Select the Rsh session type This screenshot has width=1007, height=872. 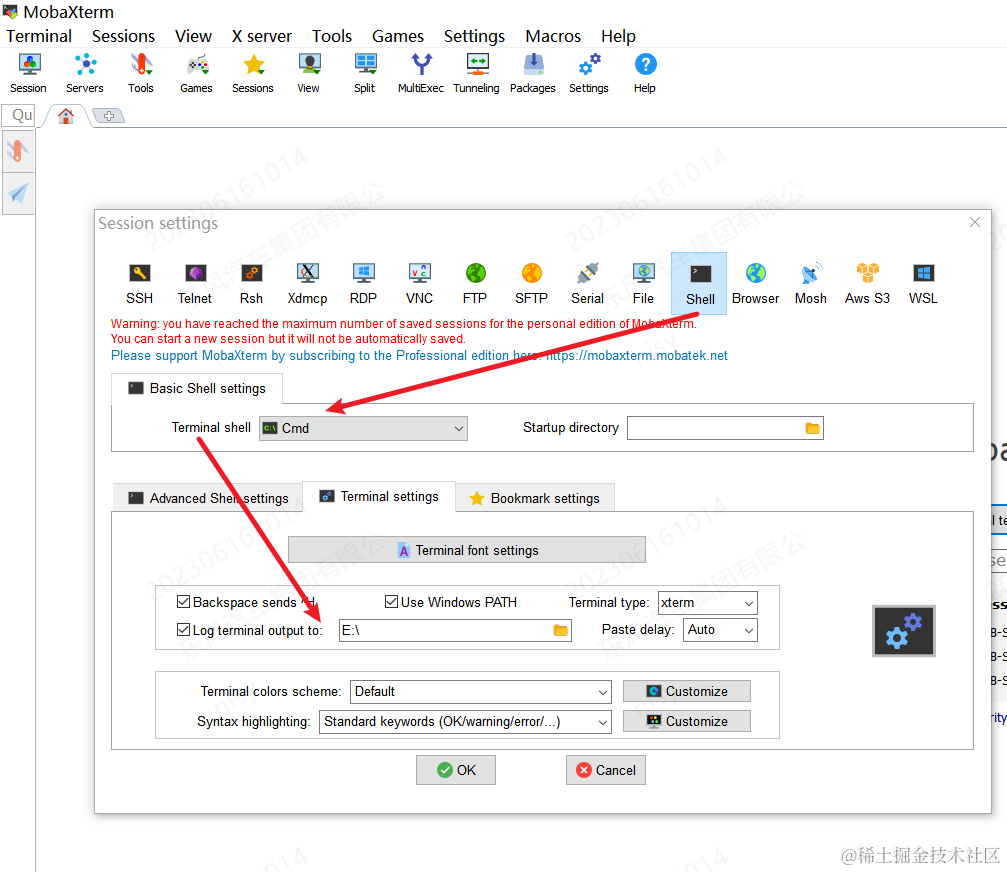pos(251,283)
